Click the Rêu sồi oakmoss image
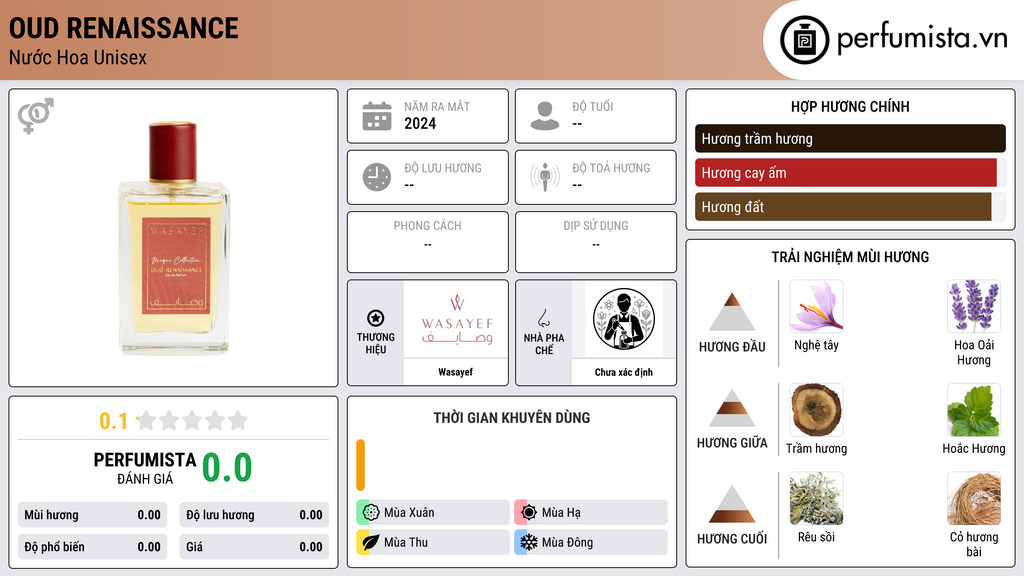Screen dimensions: 1024x576 click(816, 498)
